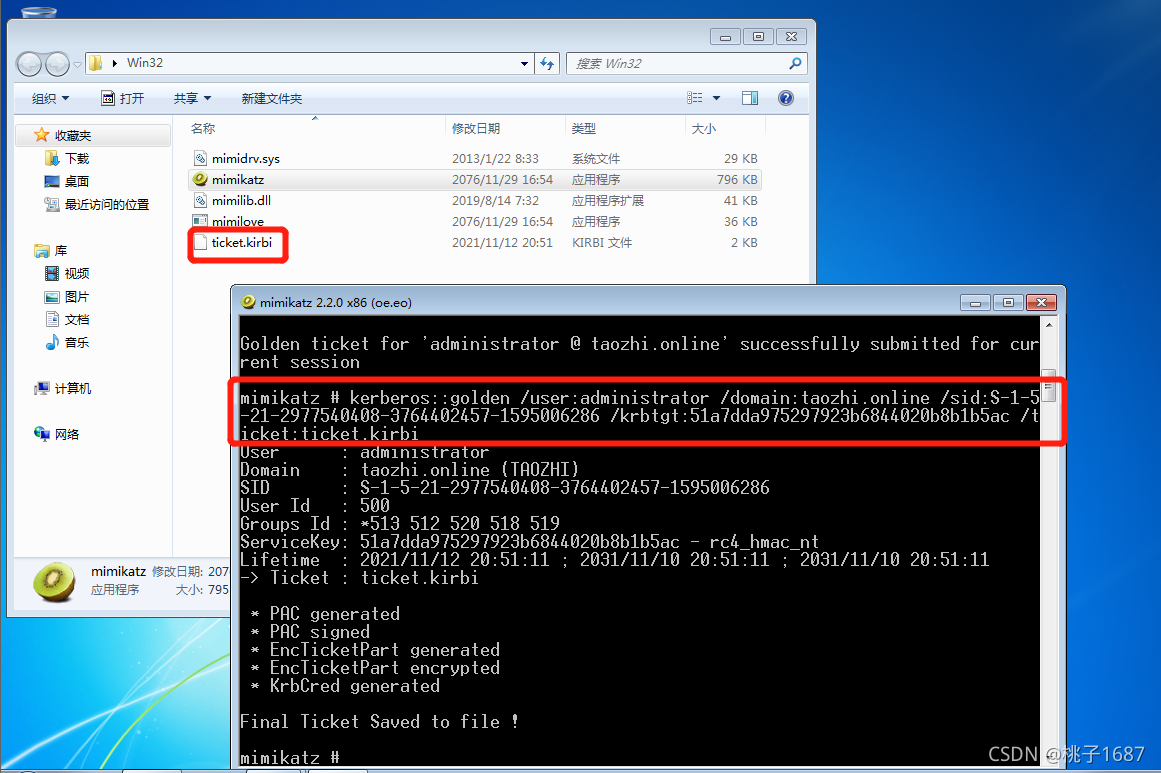Click the magnifier search icon

point(795,64)
